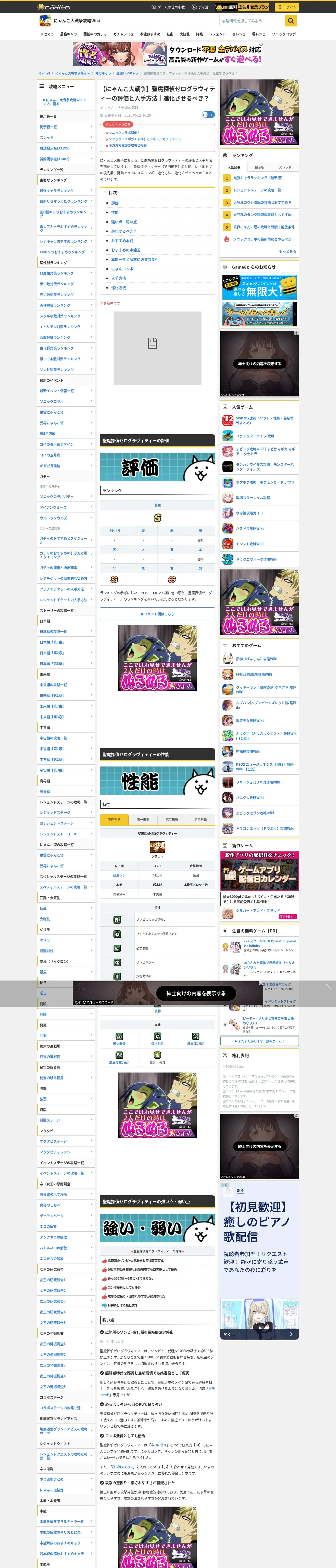Open ソニックコラボ in the top nav menu

pos(284,34)
